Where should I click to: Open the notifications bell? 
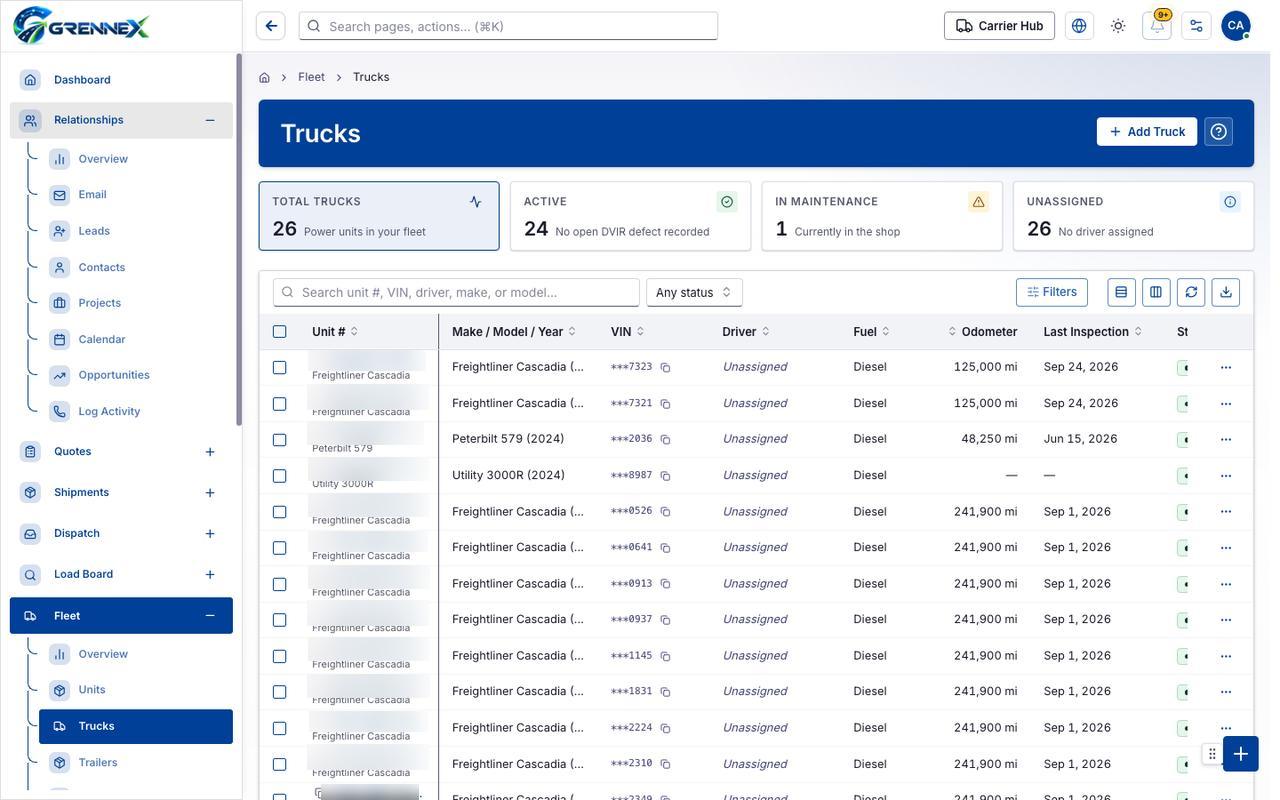tap(1157, 26)
